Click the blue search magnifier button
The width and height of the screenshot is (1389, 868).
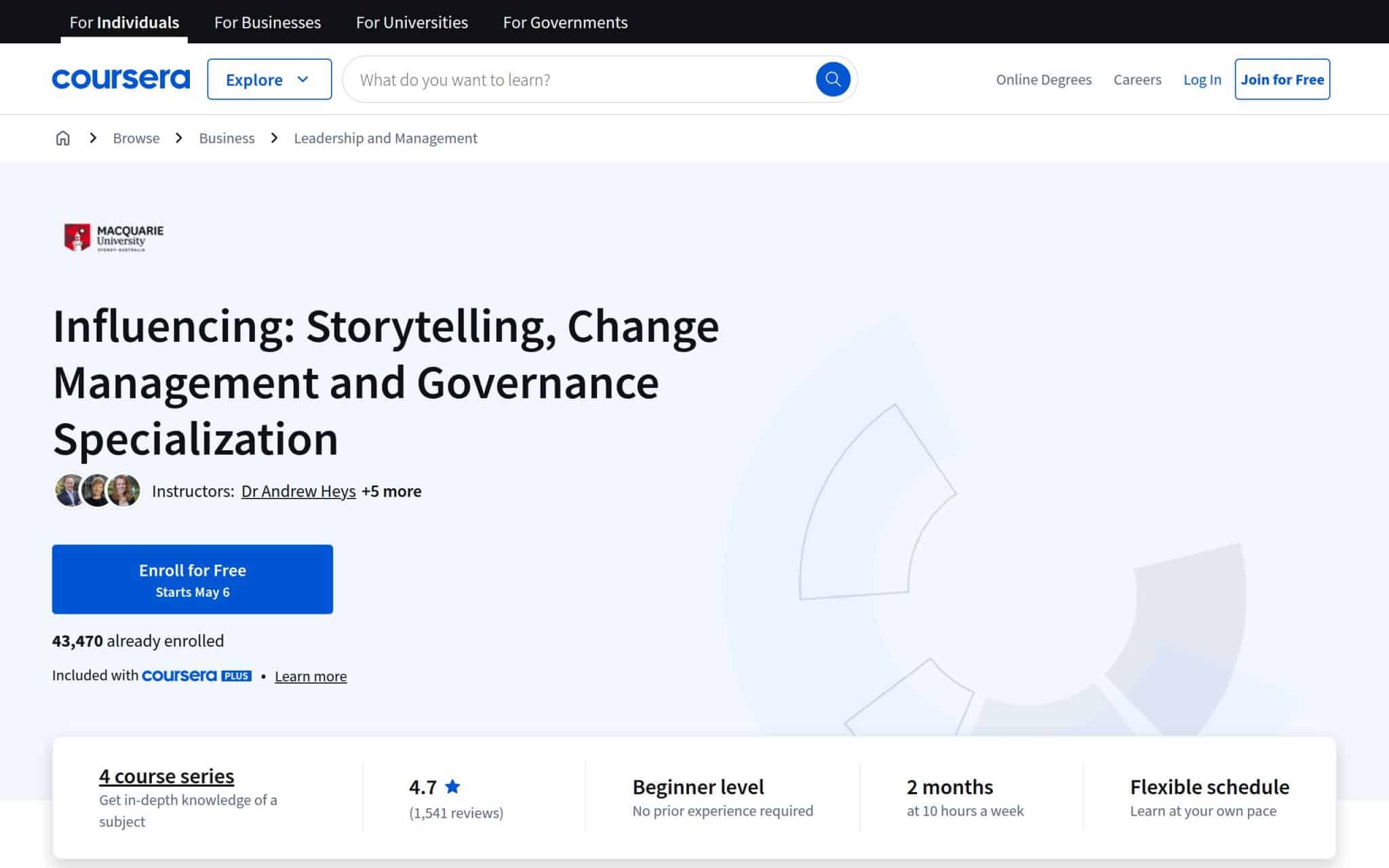[x=833, y=79]
